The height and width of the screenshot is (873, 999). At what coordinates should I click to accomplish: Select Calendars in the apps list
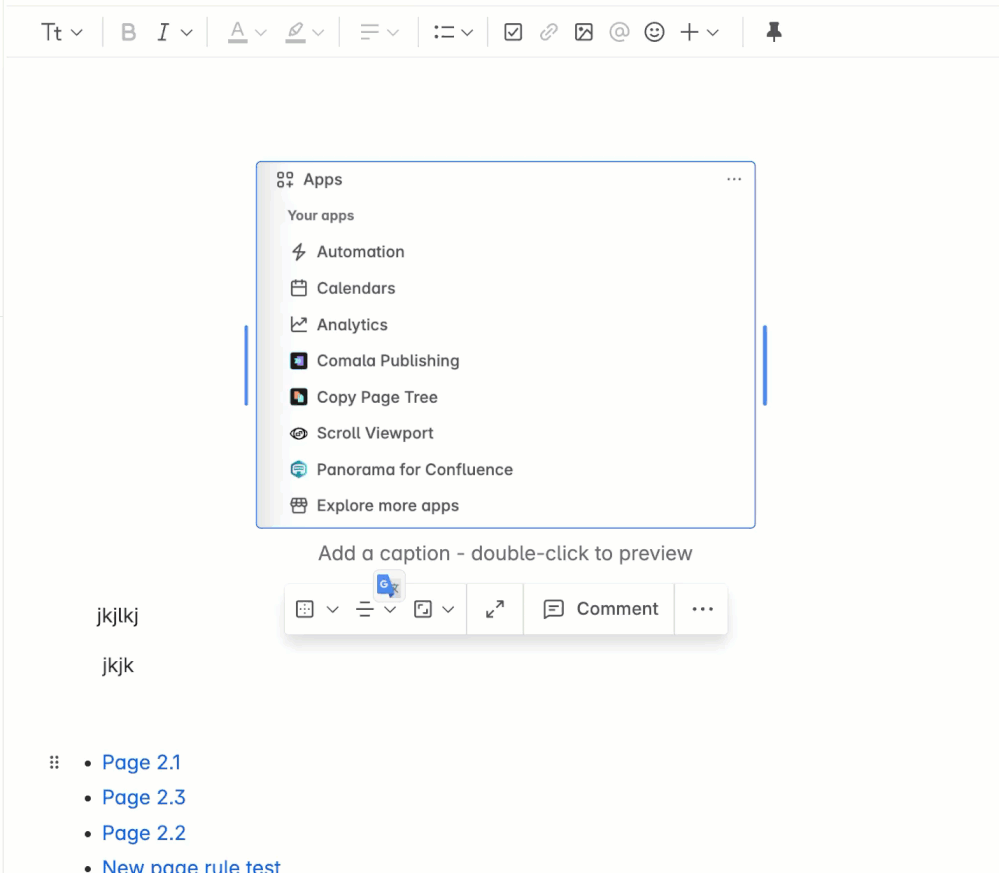[x=356, y=288]
